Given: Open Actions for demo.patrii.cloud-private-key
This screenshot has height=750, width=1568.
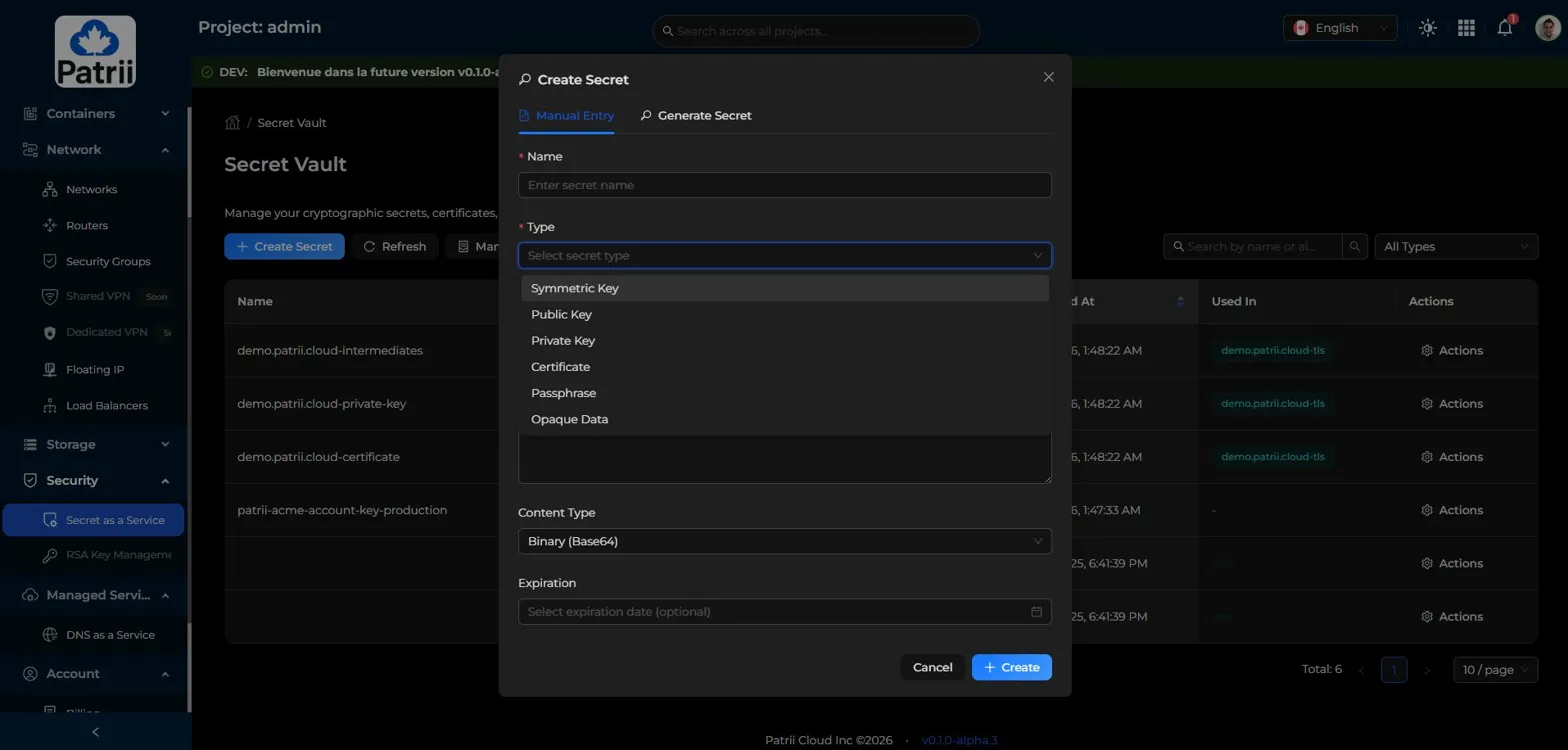Looking at the screenshot, I should point(1452,404).
